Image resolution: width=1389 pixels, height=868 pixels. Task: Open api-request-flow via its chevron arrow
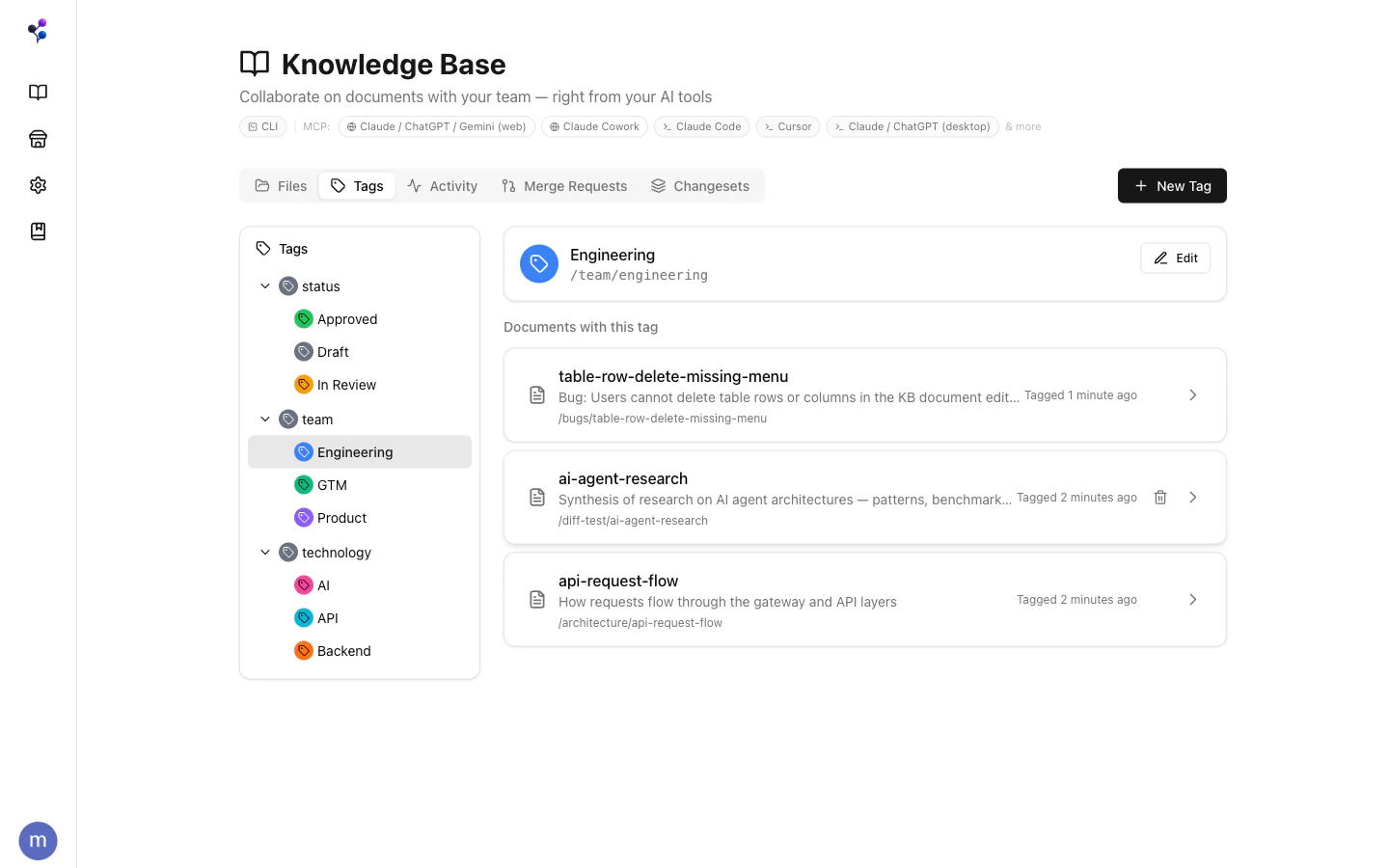(x=1193, y=600)
